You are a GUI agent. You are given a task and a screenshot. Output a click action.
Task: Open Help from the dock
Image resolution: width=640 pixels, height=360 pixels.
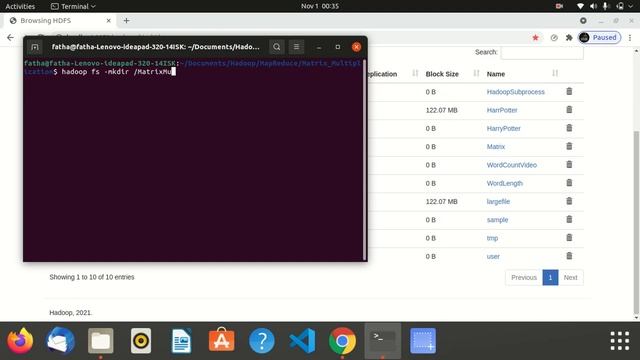[x=262, y=341]
